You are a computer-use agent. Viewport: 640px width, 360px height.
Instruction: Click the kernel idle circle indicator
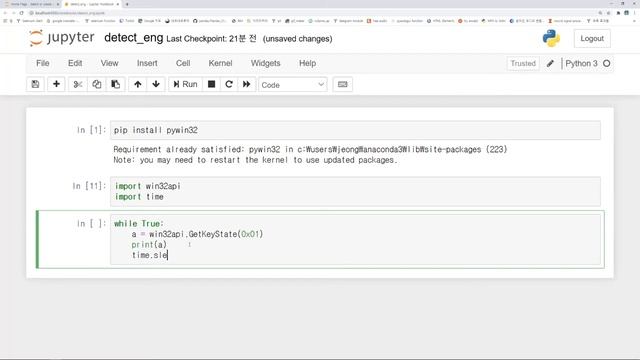(607, 63)
